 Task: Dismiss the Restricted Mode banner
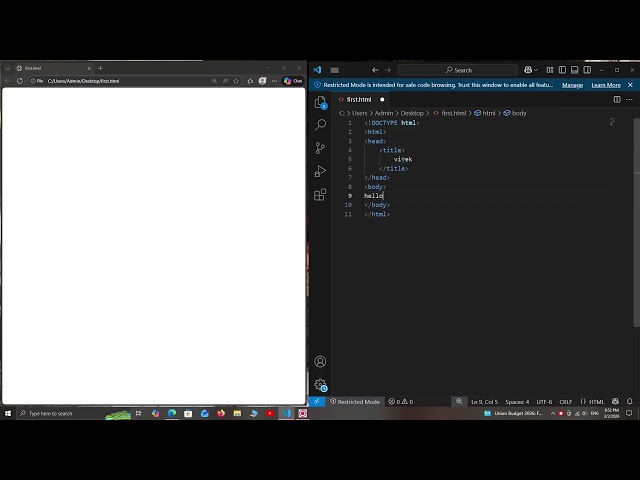pos(630,85)
